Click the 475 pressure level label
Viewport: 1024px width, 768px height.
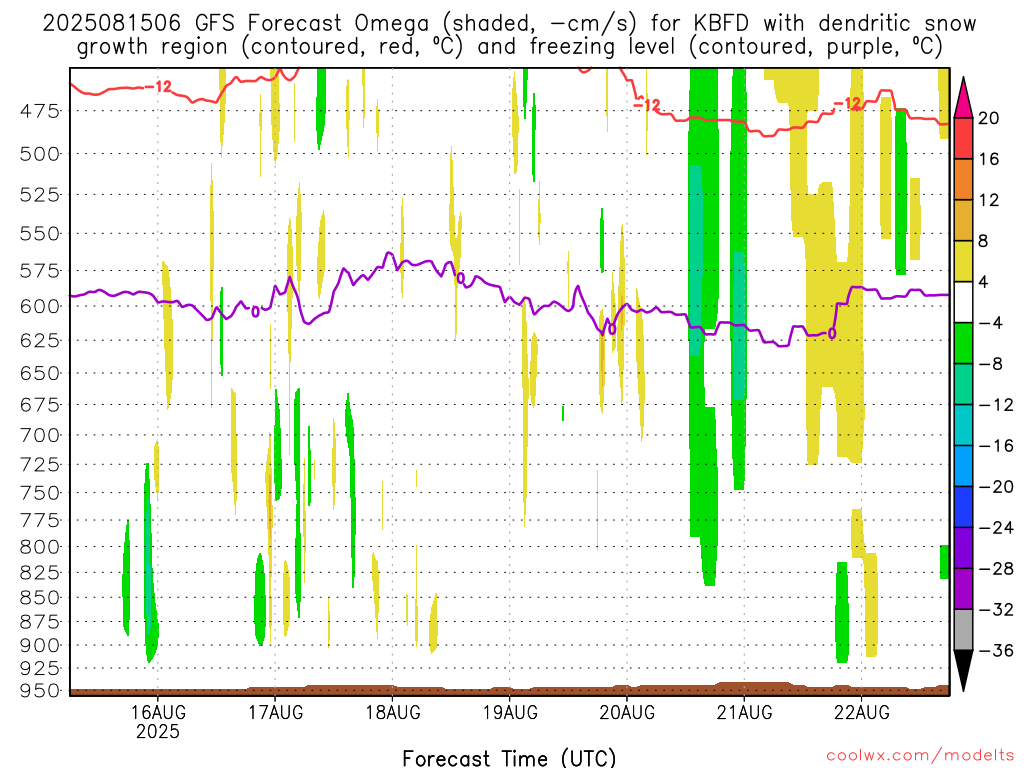click(40, 111)
